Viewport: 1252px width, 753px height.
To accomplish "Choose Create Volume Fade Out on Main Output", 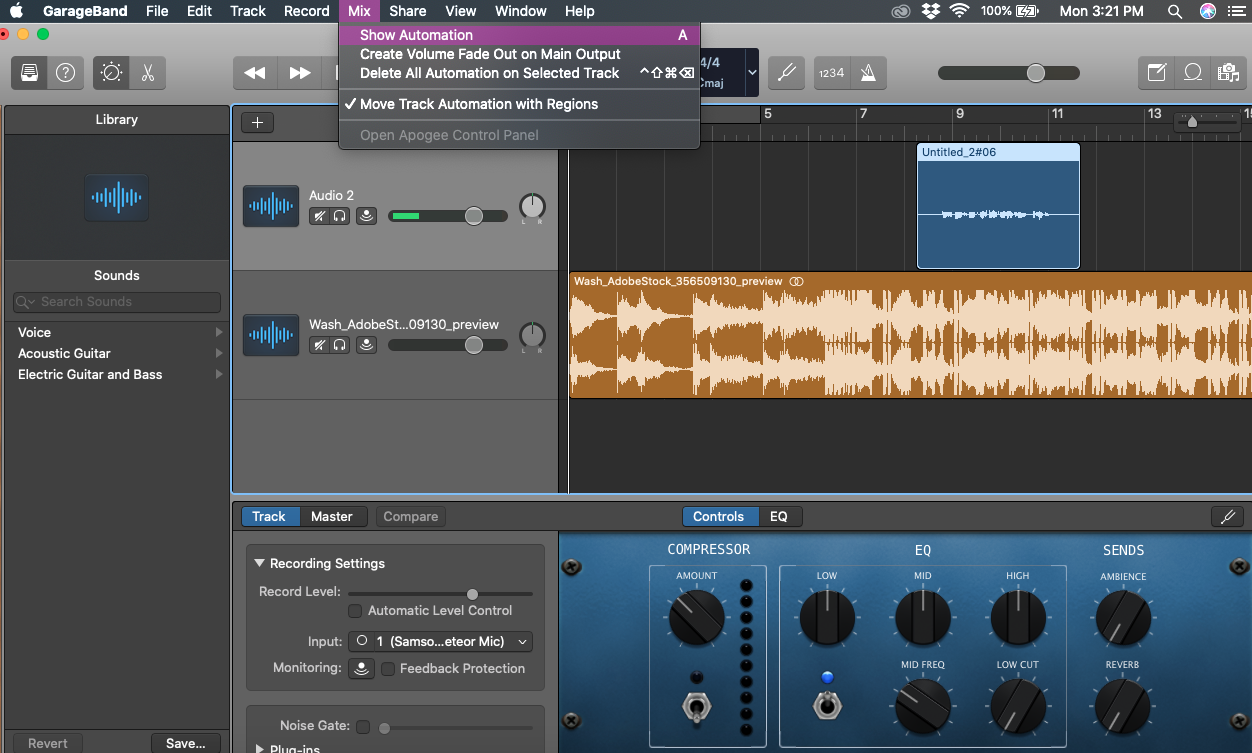I will click(519, 54).
